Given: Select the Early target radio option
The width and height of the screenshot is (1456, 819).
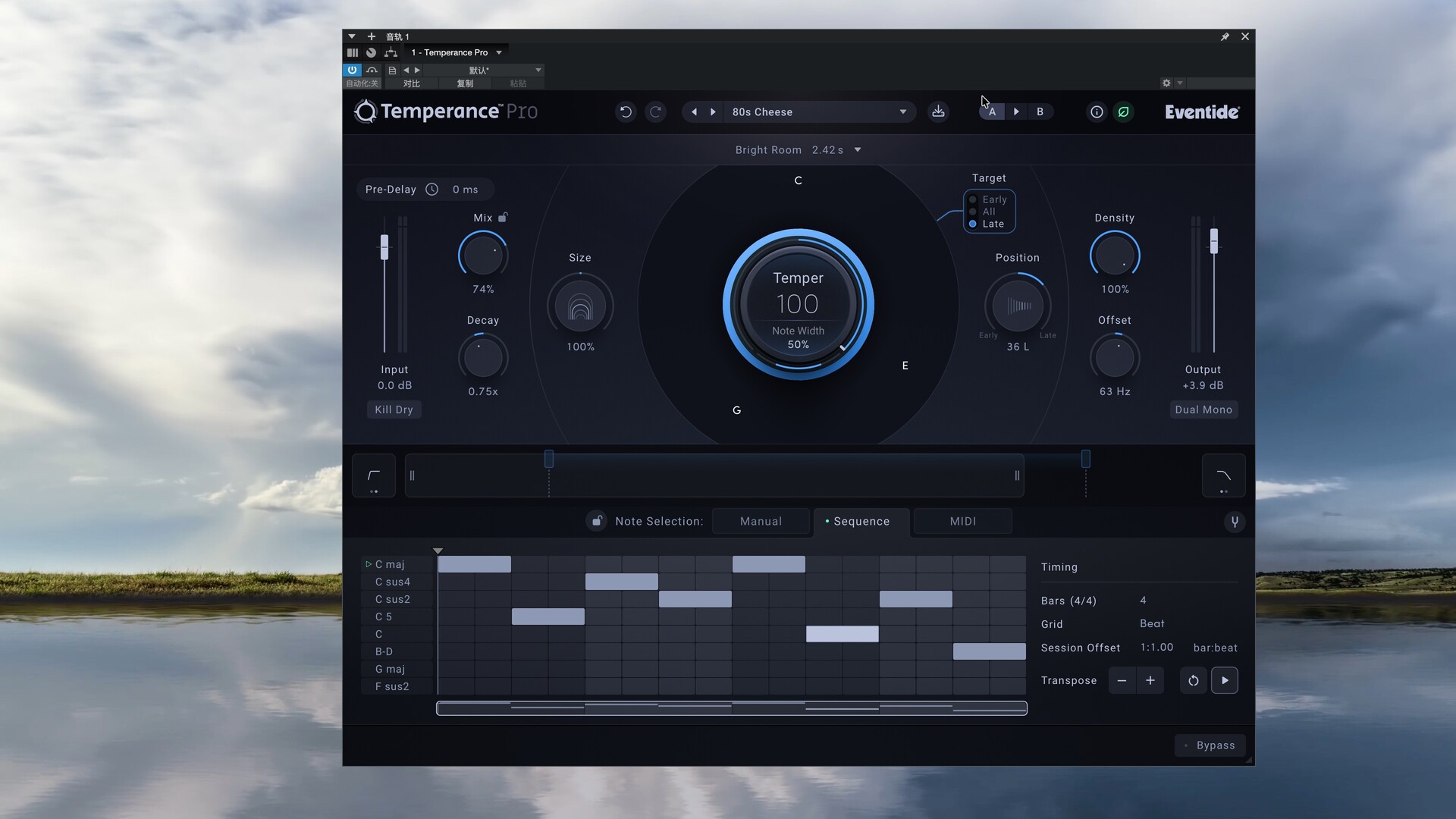Looking at the screenshot, I should click(973, 200).
